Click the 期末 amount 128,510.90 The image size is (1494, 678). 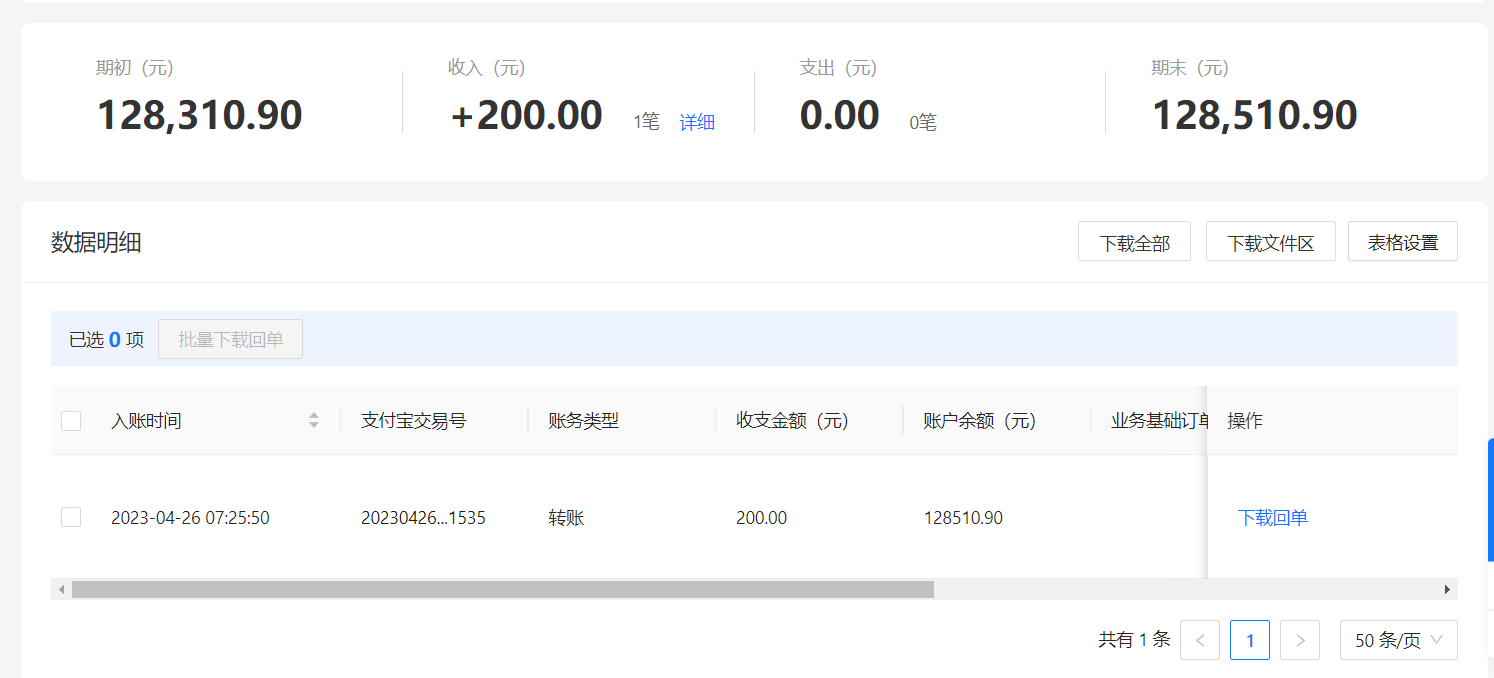[x=1254, y=115]
